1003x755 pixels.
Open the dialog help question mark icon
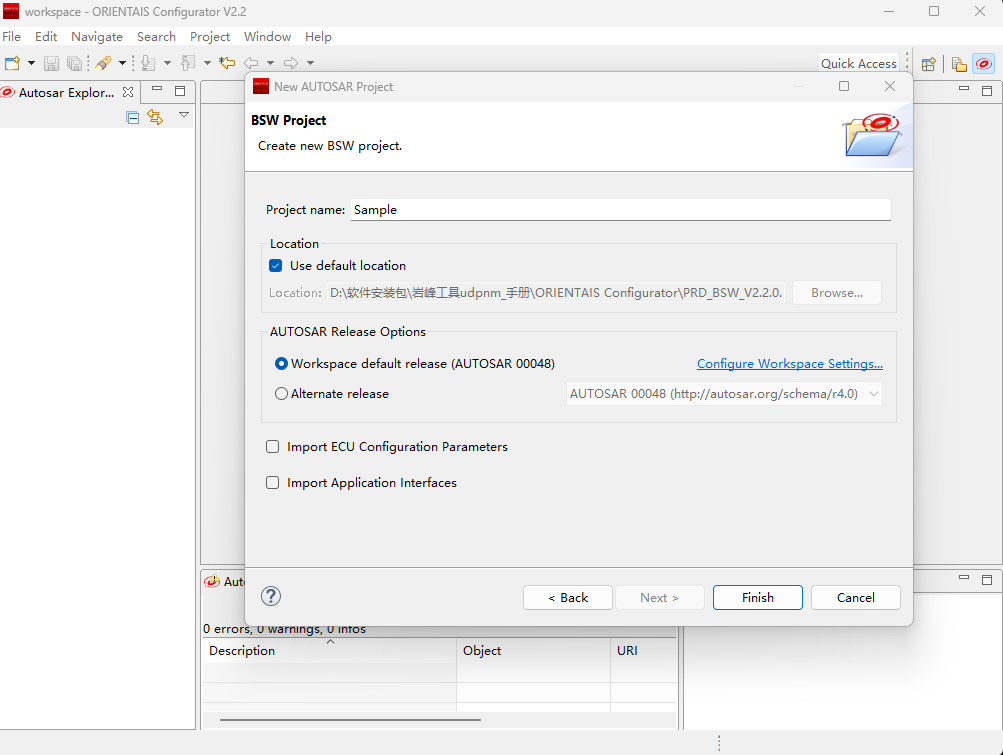pos(271,596)
